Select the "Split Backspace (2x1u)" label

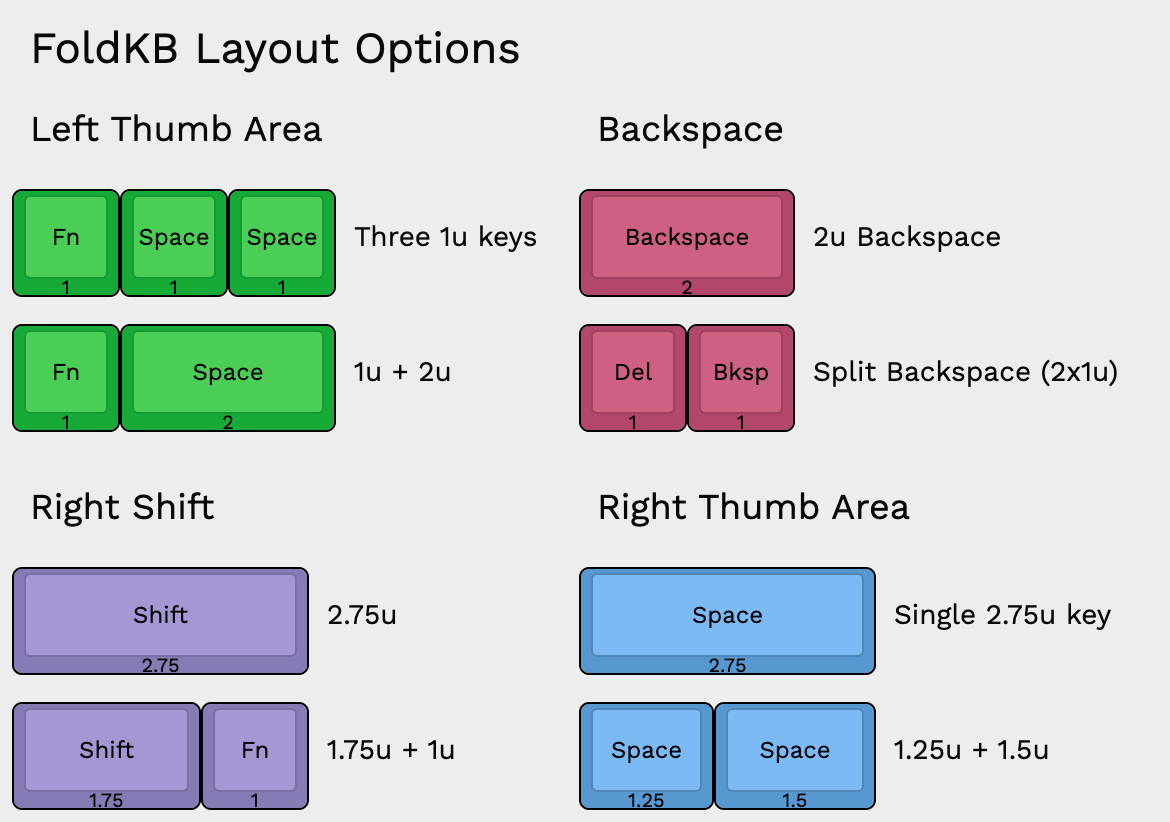point(965,372)
